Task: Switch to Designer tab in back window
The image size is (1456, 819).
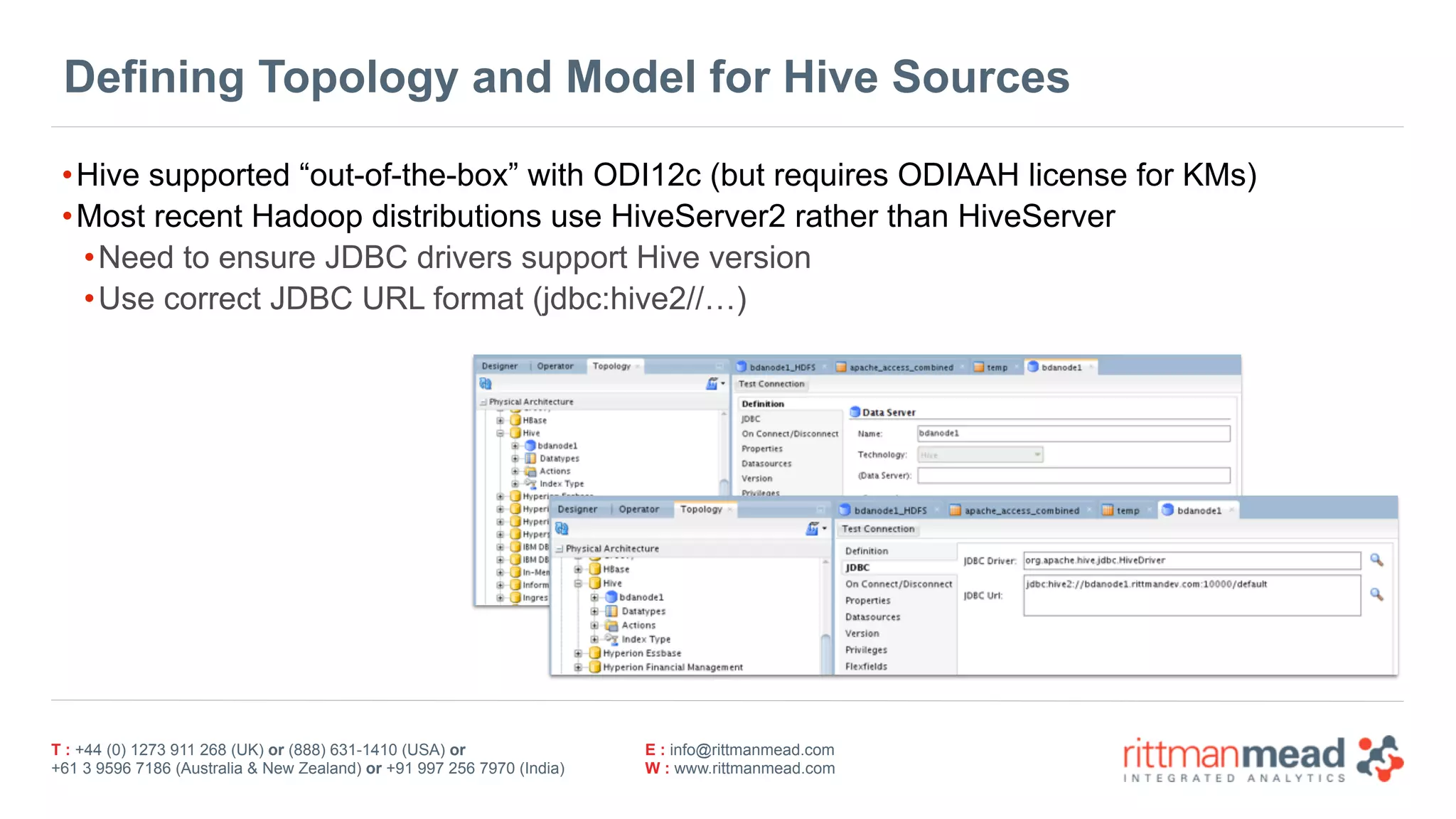Action: click(500, 366)
